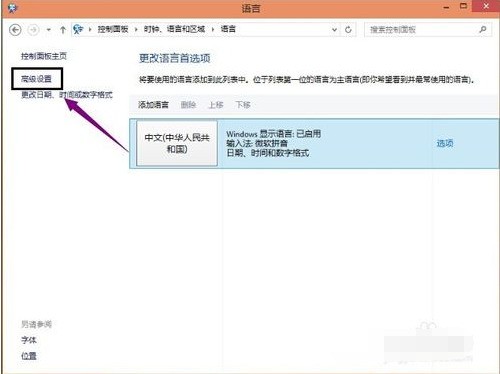Screen dimensions: 500x374
Task: Close the 语言 window
Action: tap(486, 6)
